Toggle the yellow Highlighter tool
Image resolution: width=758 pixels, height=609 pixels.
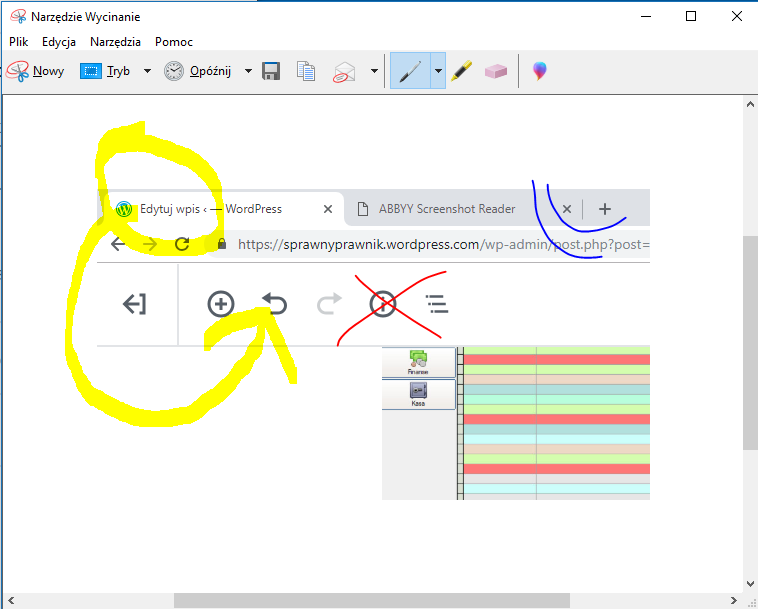[461, 71]
